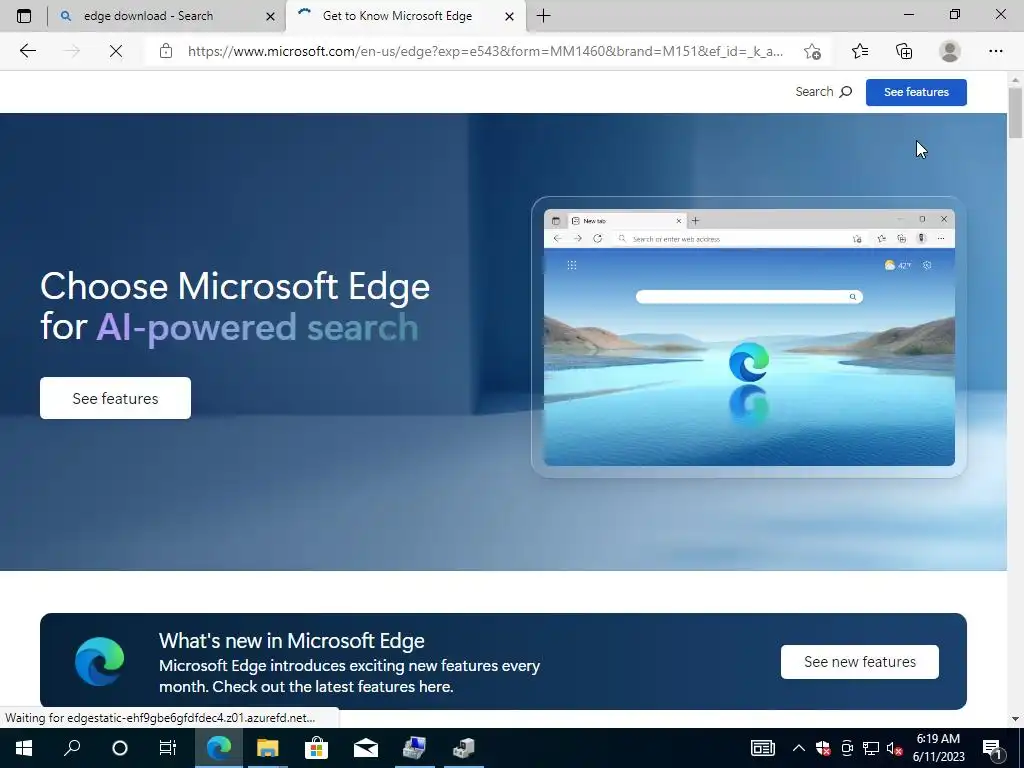Screen dimensions: 1024x768
Task: Close the 'edge download - Search' tab
Action: [270, 16]
